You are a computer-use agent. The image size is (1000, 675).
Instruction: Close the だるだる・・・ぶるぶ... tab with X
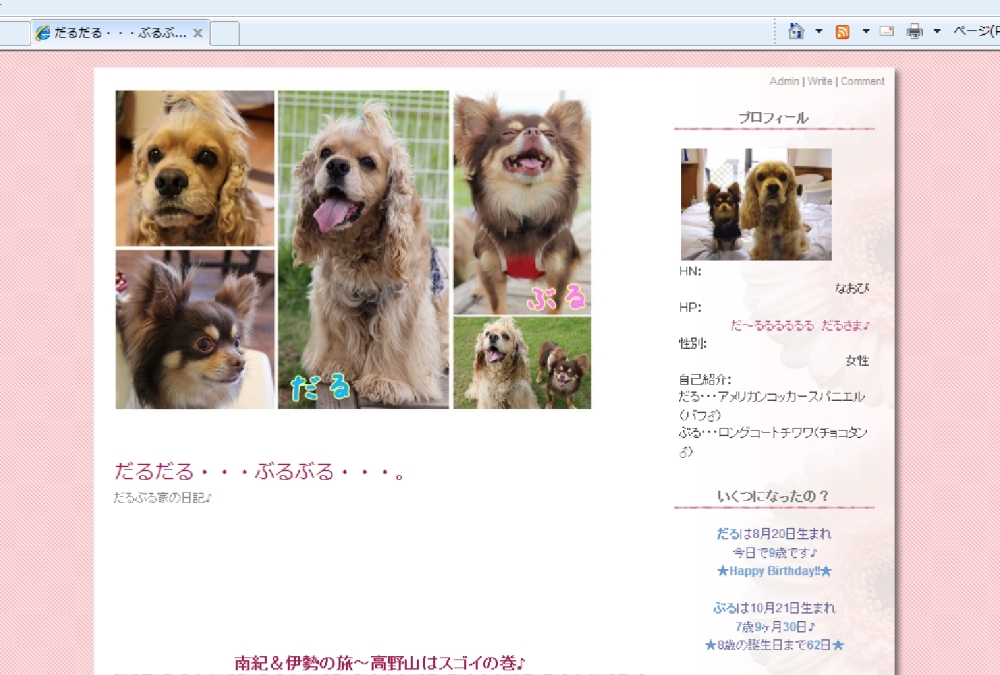[198, 33]
